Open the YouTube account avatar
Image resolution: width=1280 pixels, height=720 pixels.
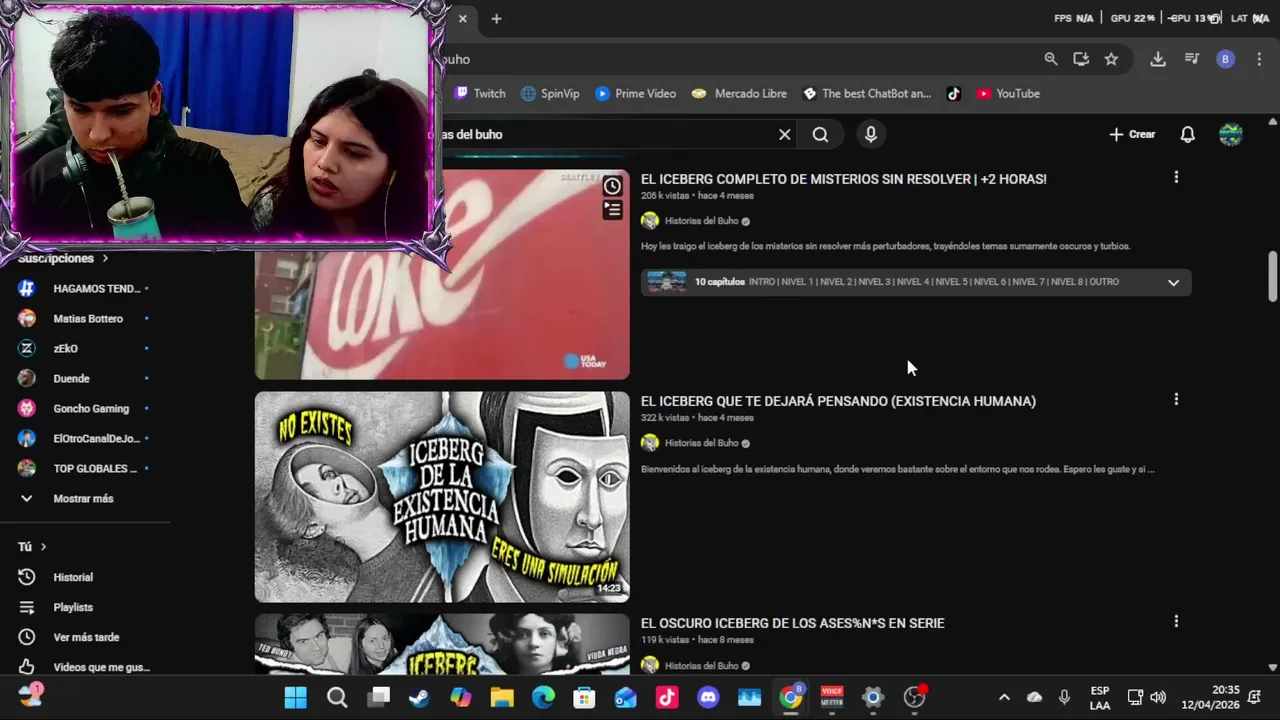pos(1231,134)
